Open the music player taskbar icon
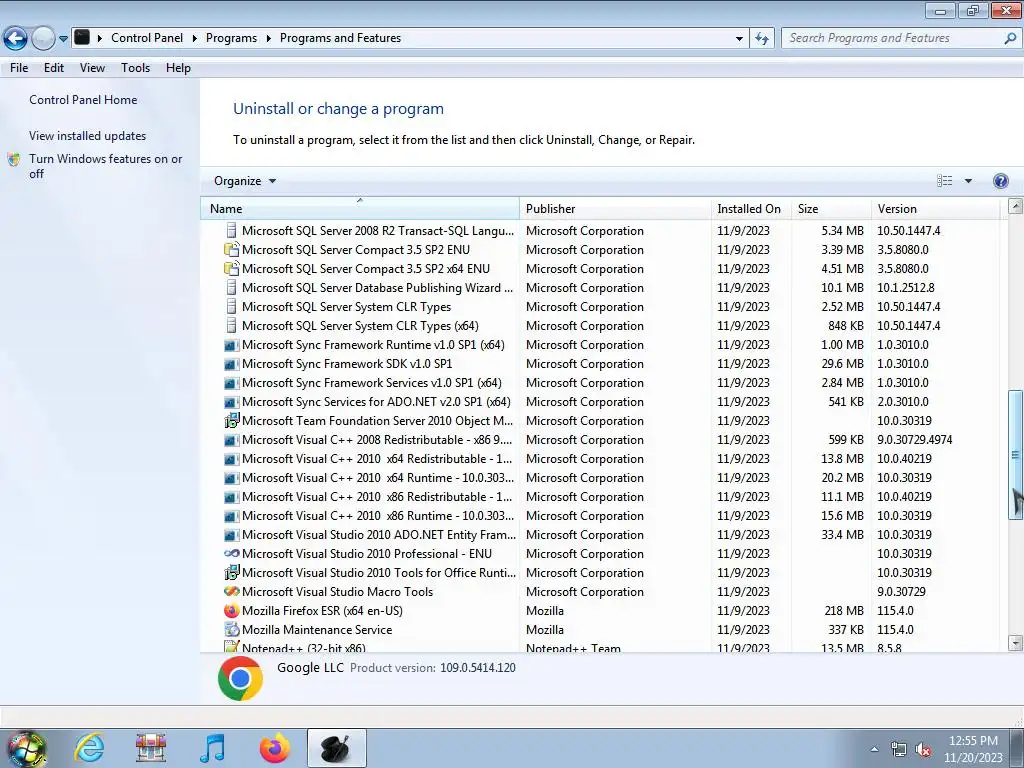This screenshot has height=768, width=1024. [x=212, y=748]
